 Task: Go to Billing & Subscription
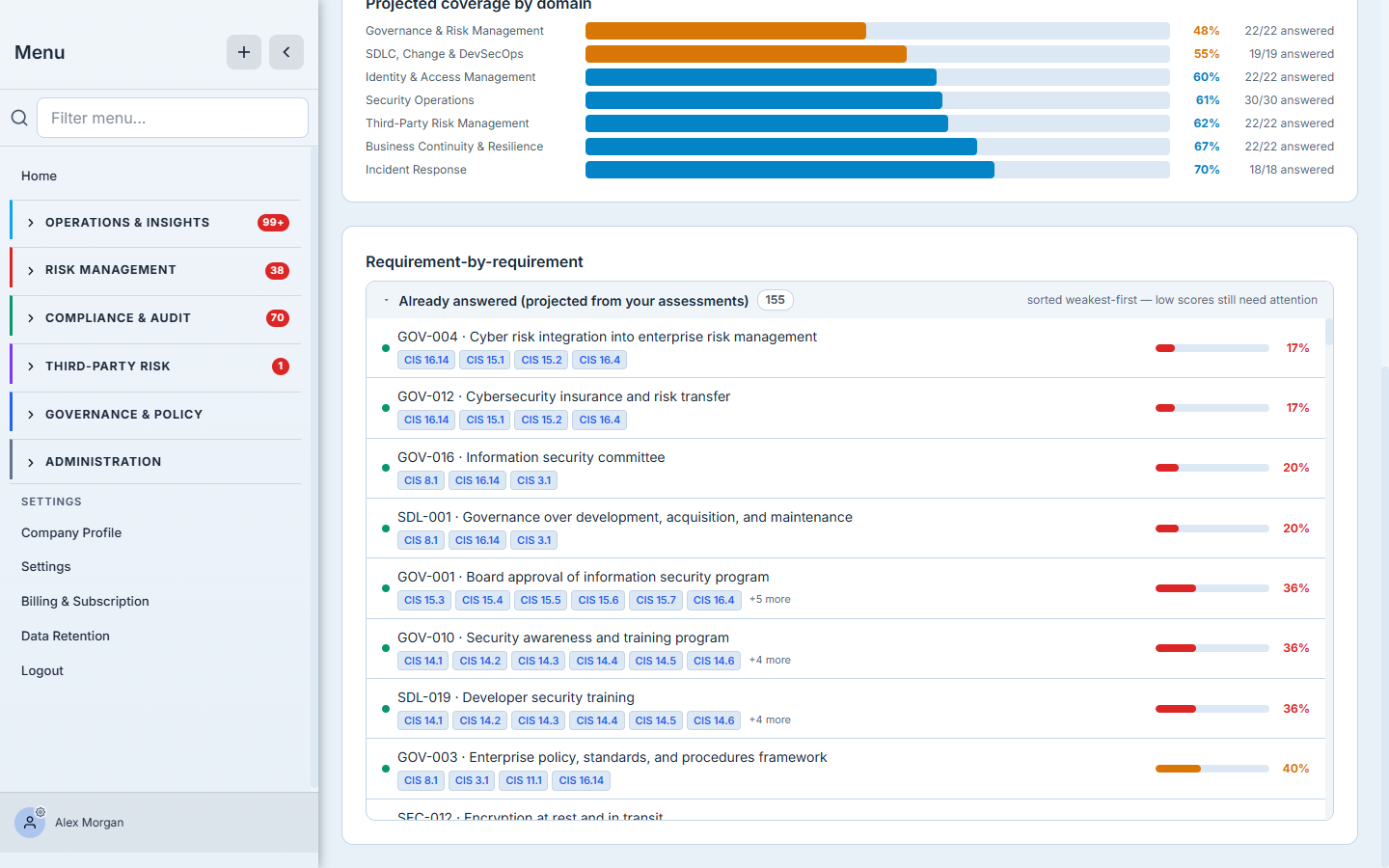(85, 601)
